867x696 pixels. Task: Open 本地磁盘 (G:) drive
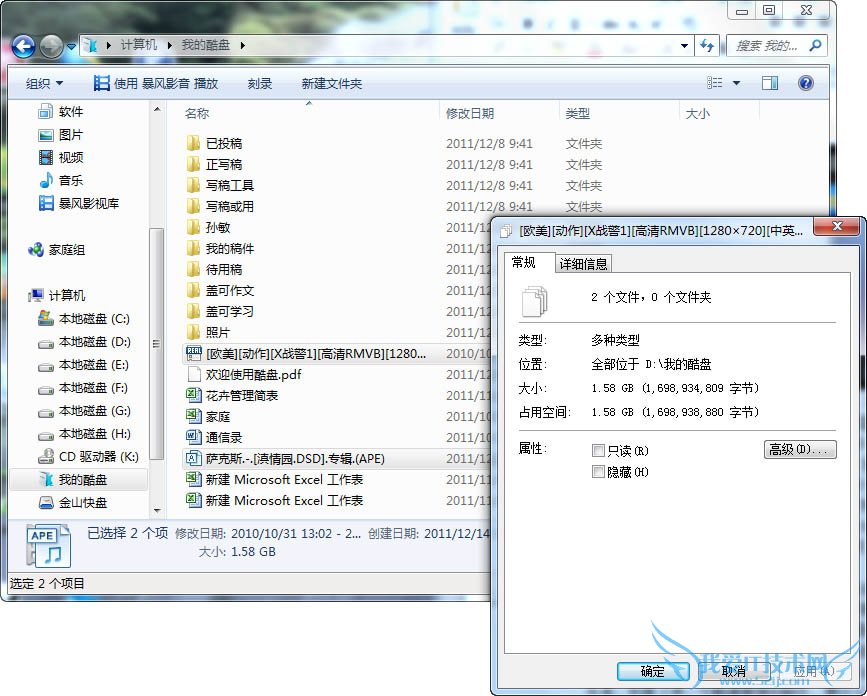83,411
